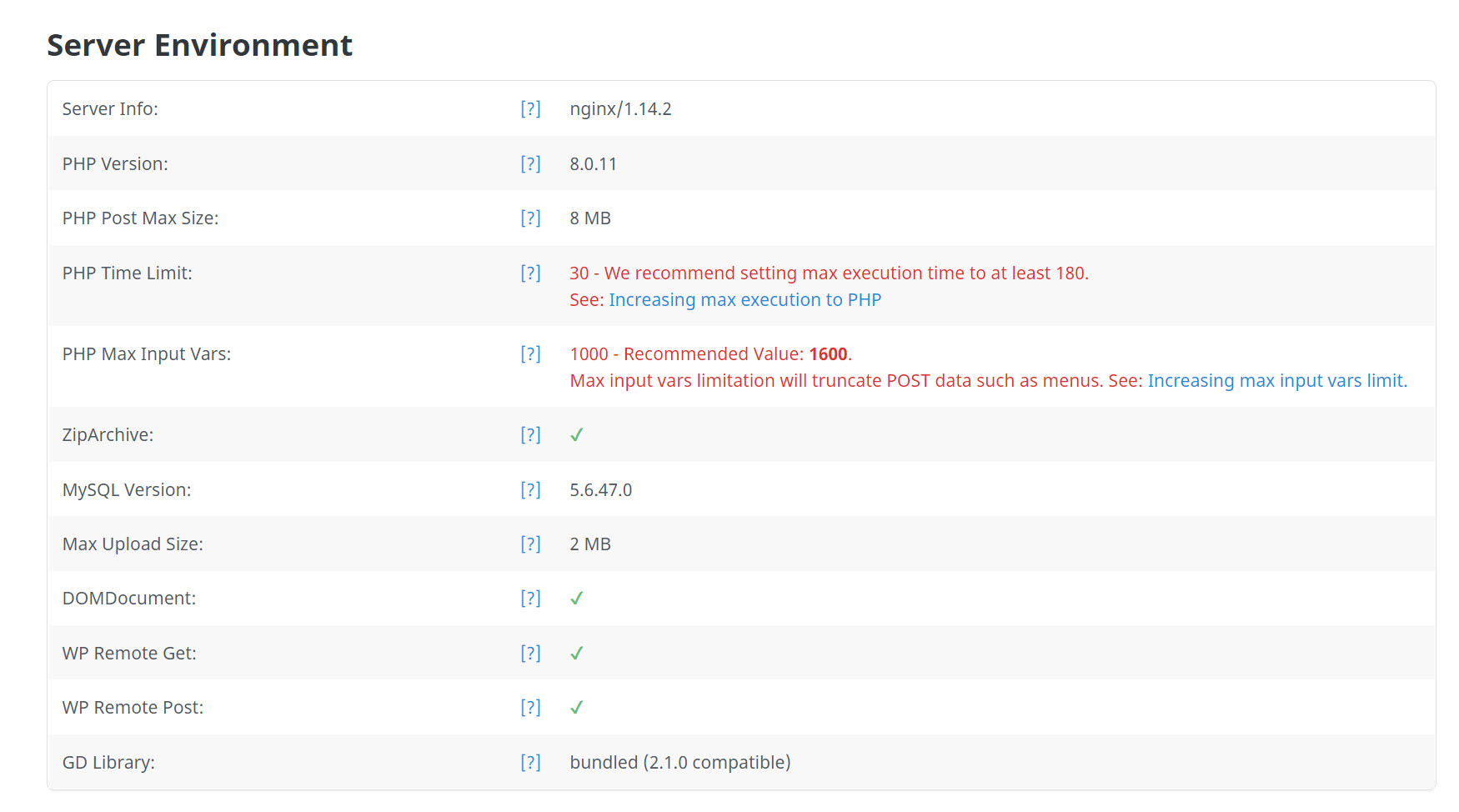Click the PHP Max Input Vars label
The height and width of the screenshot is (812, 1459).
click(147, 354)
